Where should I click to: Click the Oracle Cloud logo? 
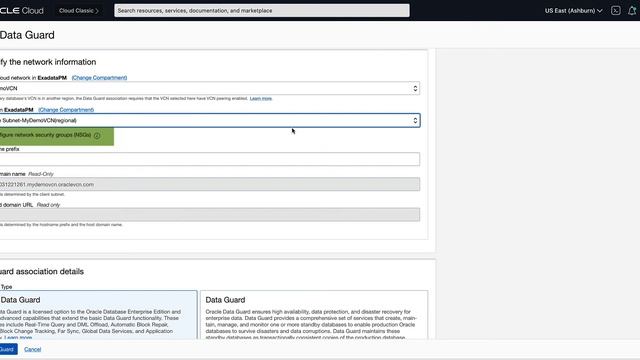pyautogui.click(x=22, y=11)
